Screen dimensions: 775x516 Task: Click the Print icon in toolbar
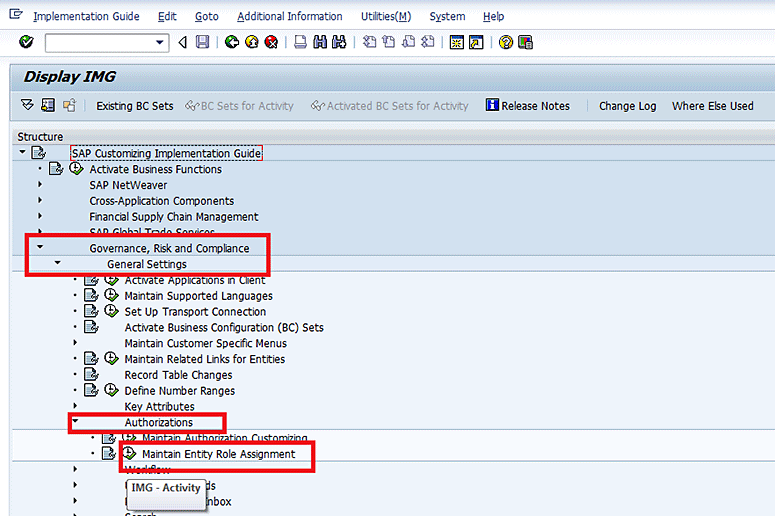tap(300, 42)
